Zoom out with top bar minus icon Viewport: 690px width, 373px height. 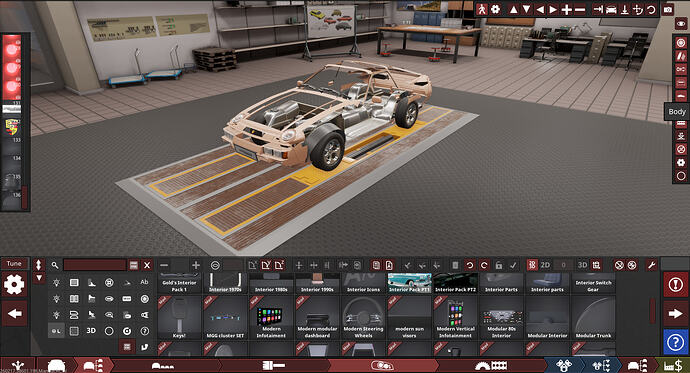[580, 9]
